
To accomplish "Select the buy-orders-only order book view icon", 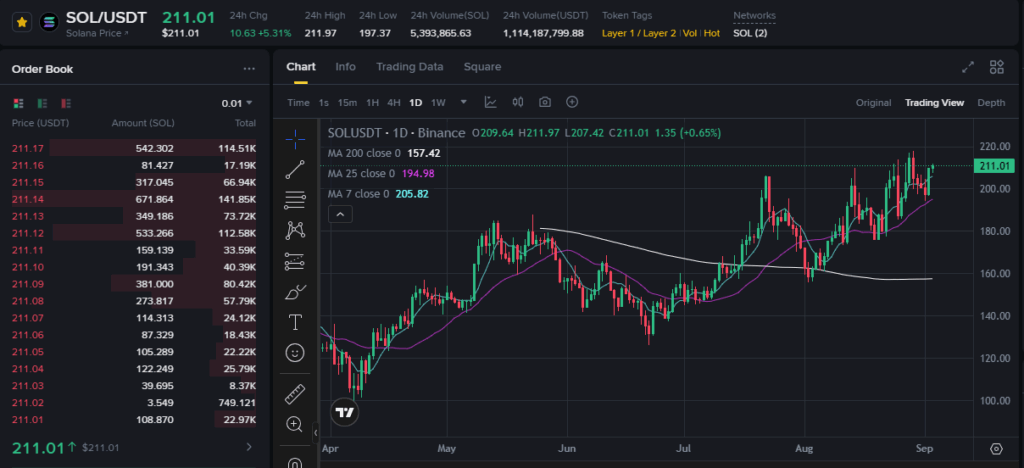I will point(42,103).
